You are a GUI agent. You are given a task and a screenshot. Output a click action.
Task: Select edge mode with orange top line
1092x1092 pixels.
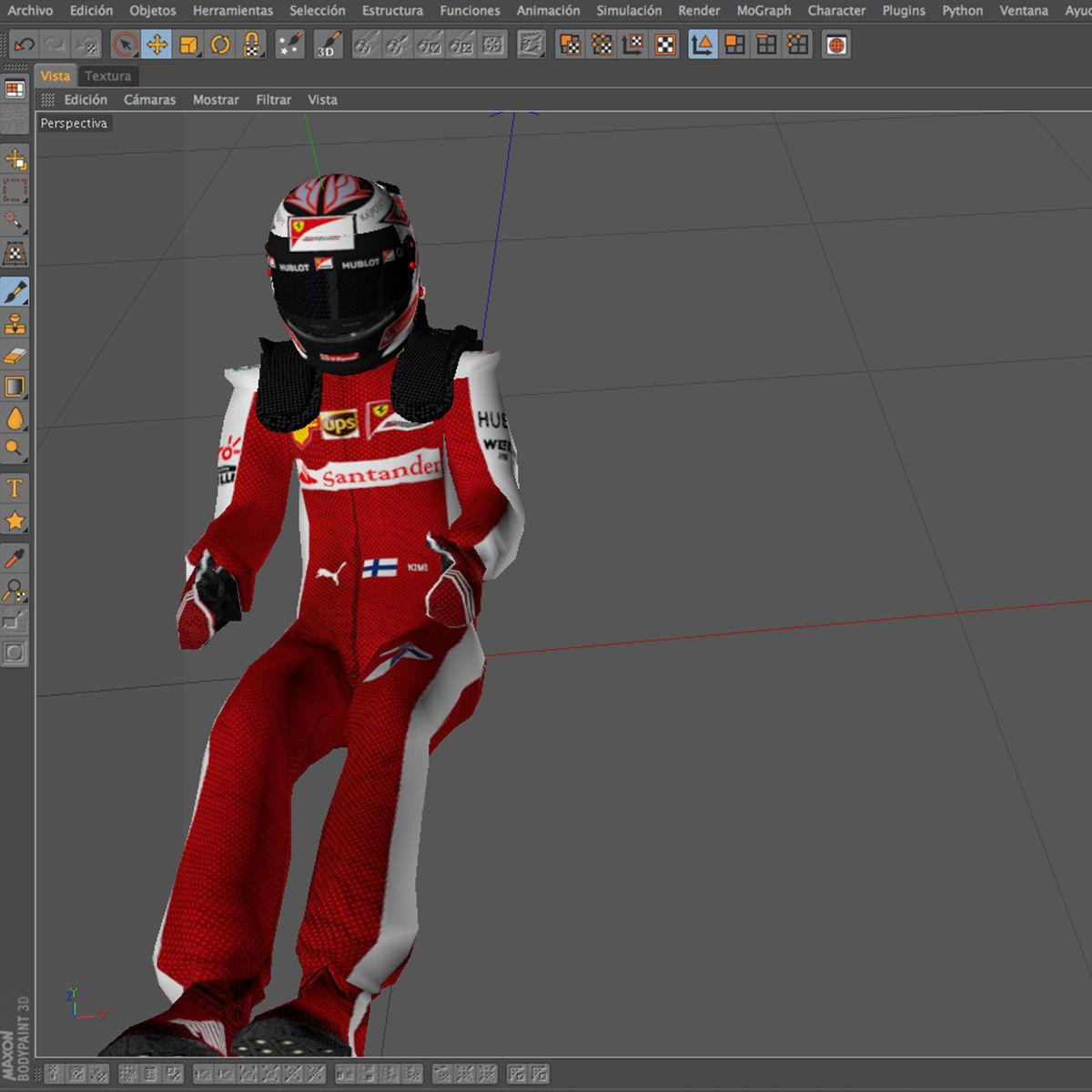click(x=766, y=45)
